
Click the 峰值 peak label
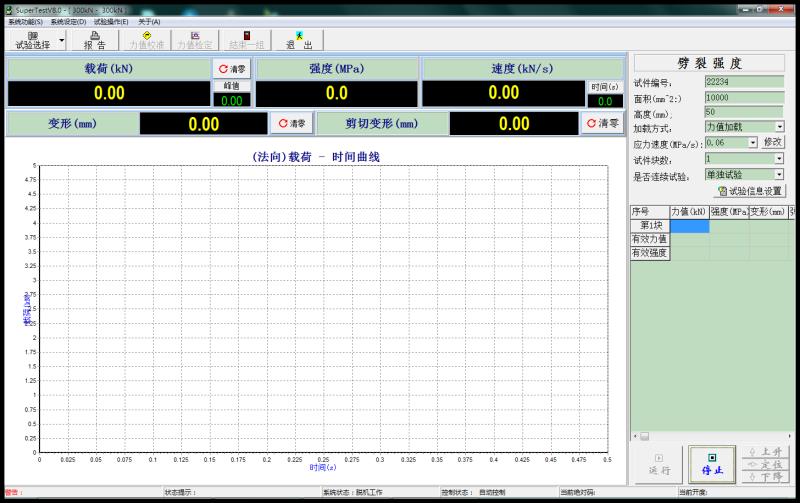tap(232, 86)
